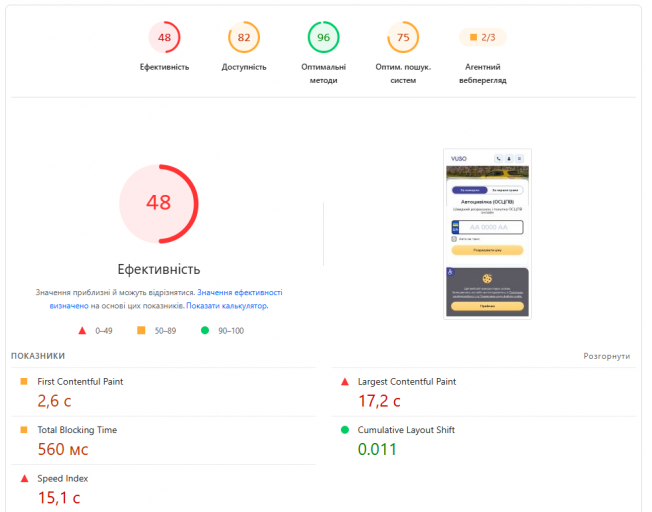
Task: Click the Cumulative Layout Shift green circle icon
Action: pos(345,430)
